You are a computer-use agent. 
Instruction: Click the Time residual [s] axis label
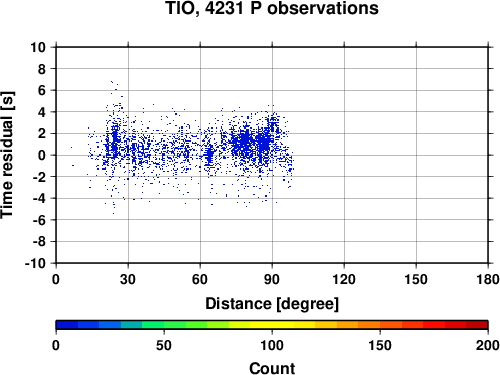8,155
